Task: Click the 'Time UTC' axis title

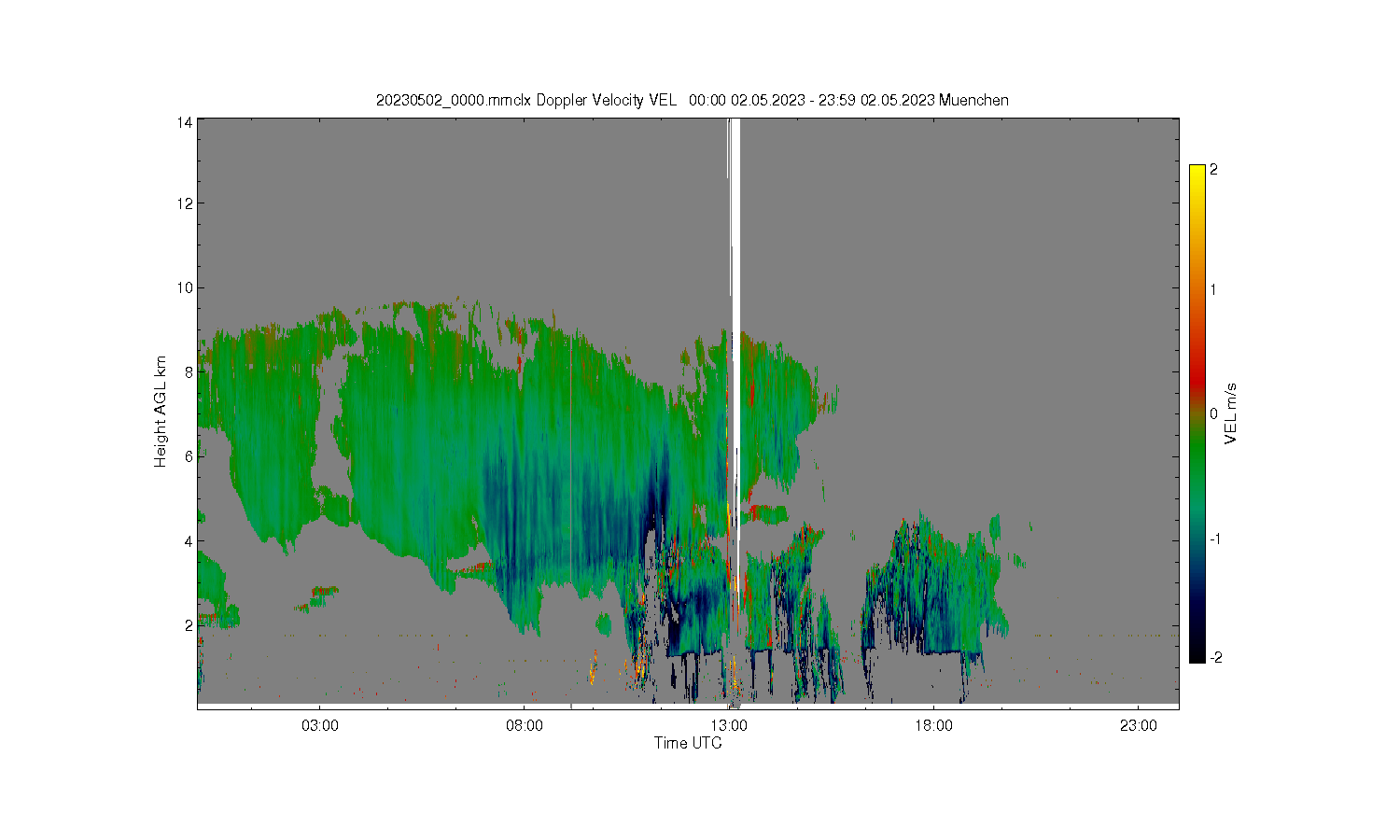Action: click(x=688, y=743)
